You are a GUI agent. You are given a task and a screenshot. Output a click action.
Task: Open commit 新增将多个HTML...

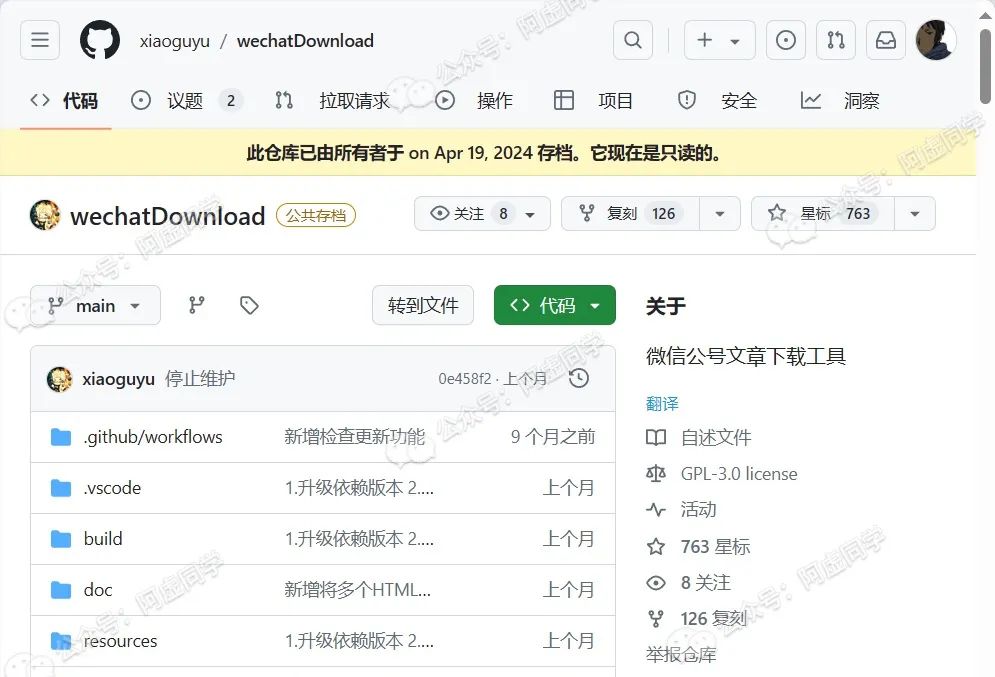[358, 590]
